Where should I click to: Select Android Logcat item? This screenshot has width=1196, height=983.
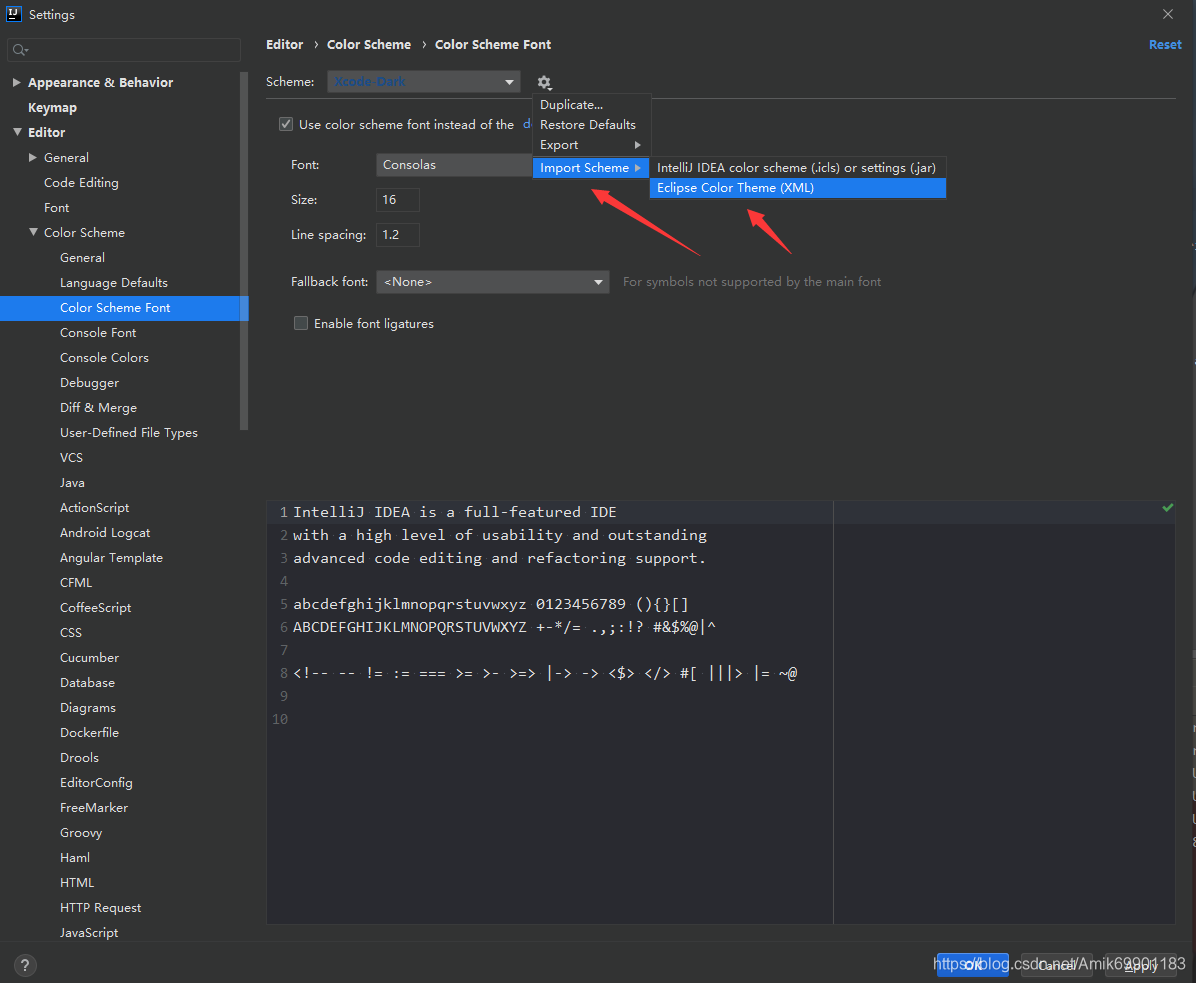(x=105, y=533)
